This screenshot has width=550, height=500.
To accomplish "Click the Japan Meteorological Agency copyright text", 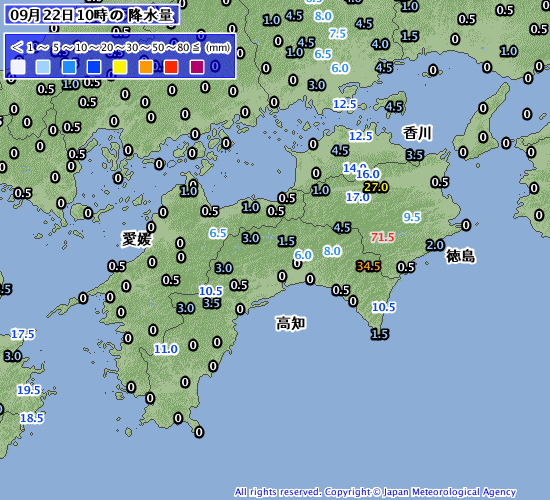I will click(x=375, y=492).
